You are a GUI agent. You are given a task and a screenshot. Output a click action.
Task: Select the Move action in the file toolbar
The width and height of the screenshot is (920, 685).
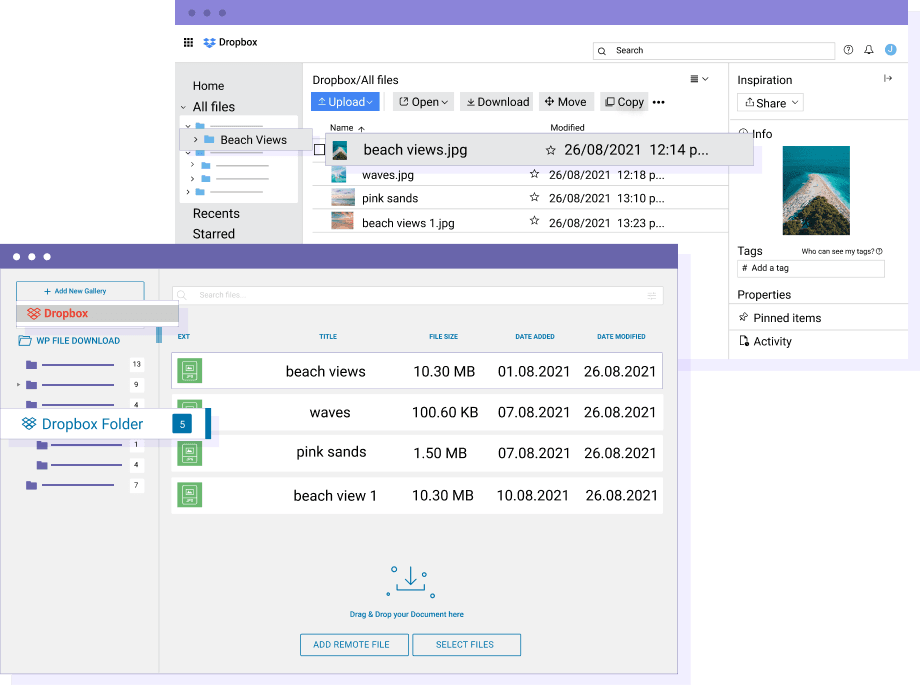(566, 101)
